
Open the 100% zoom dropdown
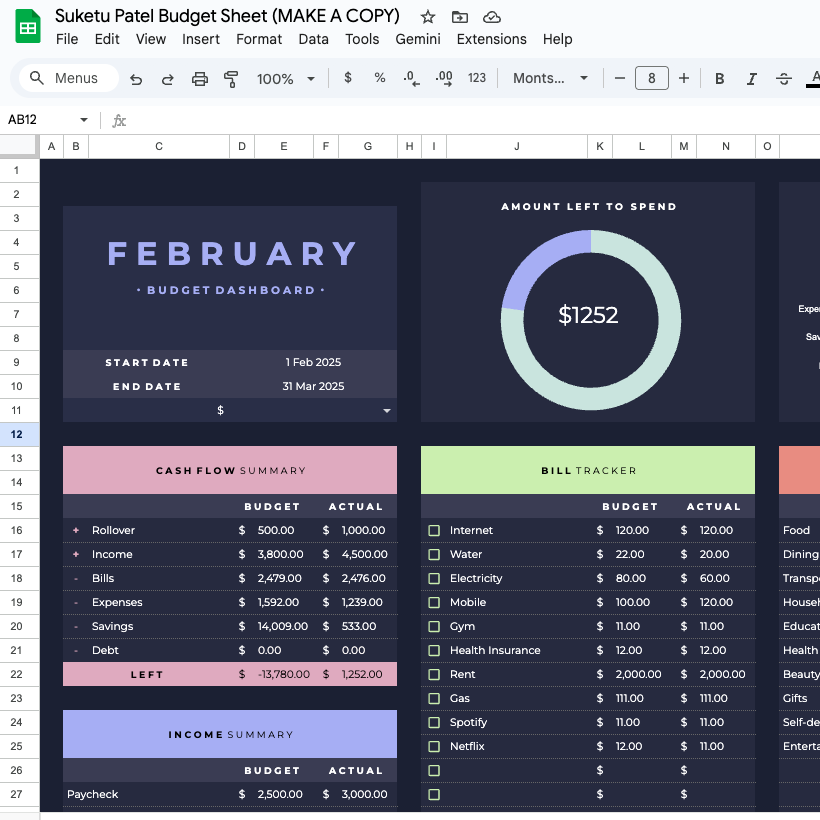pyautogui.click(x=286, y=79)
